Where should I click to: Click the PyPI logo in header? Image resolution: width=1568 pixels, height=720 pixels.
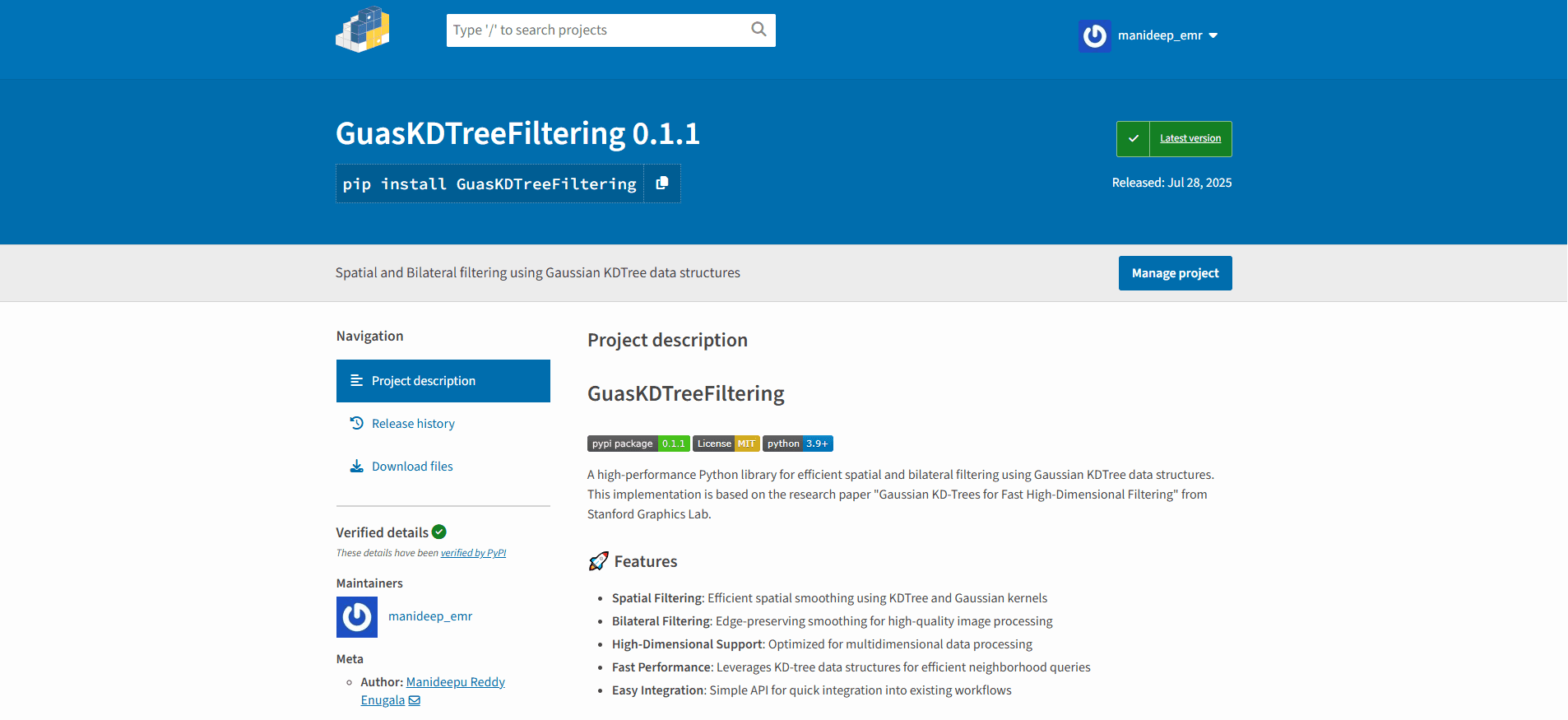tap(363, 30)
